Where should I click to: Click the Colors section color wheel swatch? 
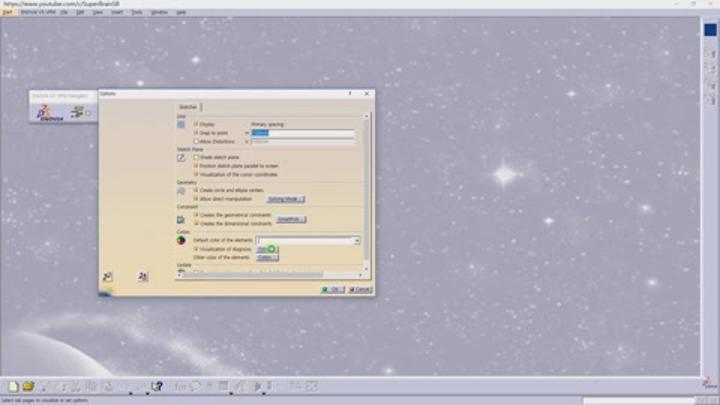pos(181,241)
